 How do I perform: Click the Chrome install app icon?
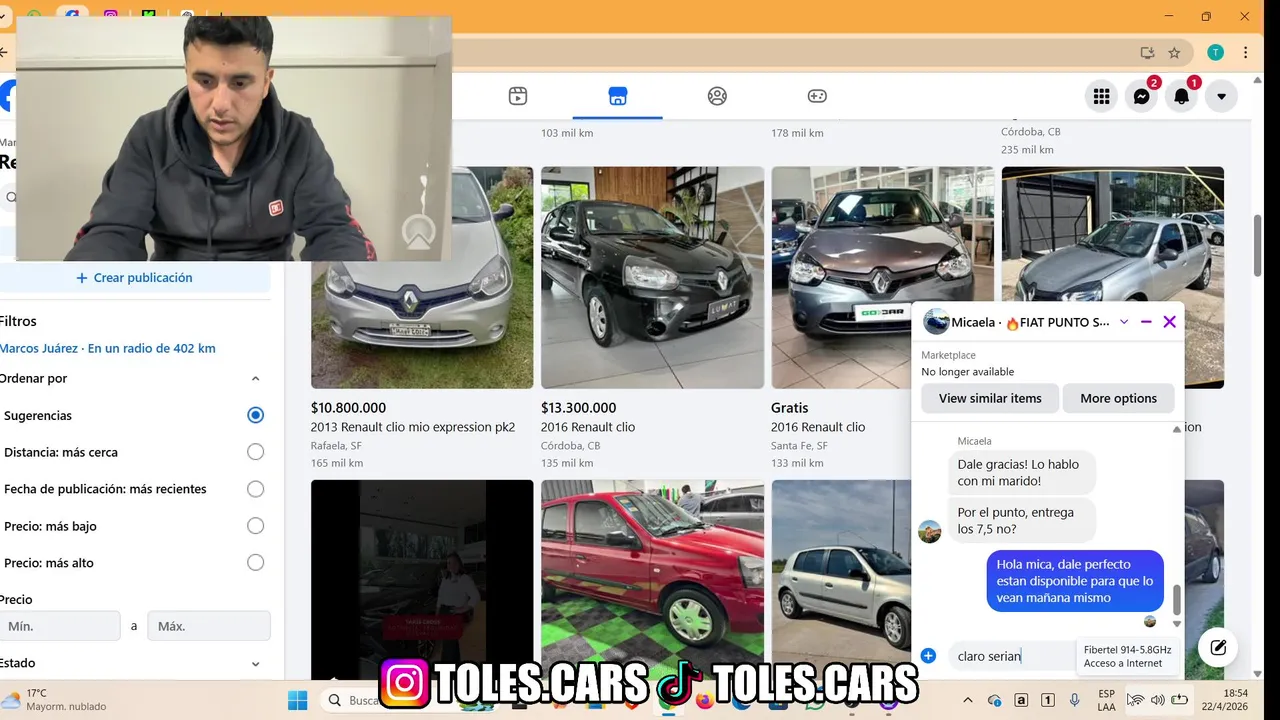point(1147,53)
